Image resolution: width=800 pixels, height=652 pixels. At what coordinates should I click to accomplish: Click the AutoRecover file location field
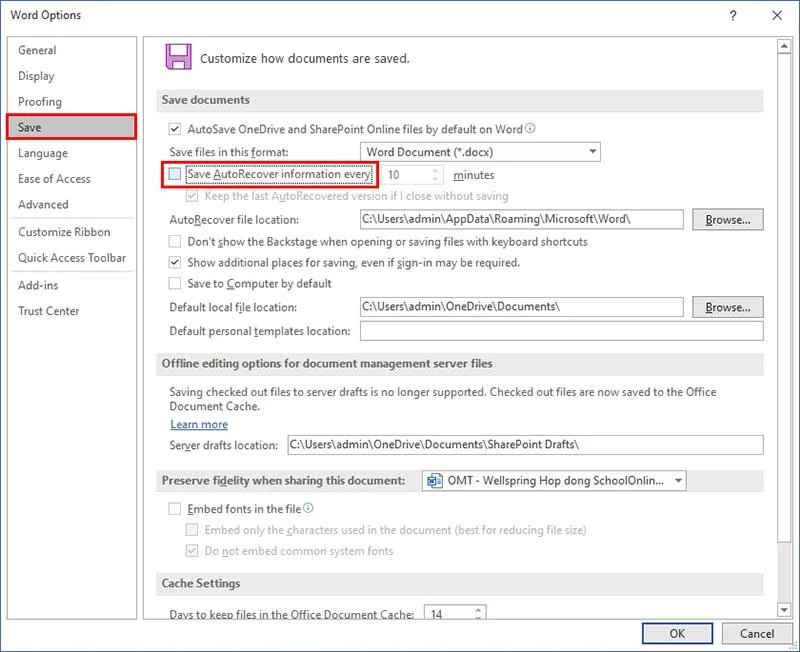(x=521, y=219)
